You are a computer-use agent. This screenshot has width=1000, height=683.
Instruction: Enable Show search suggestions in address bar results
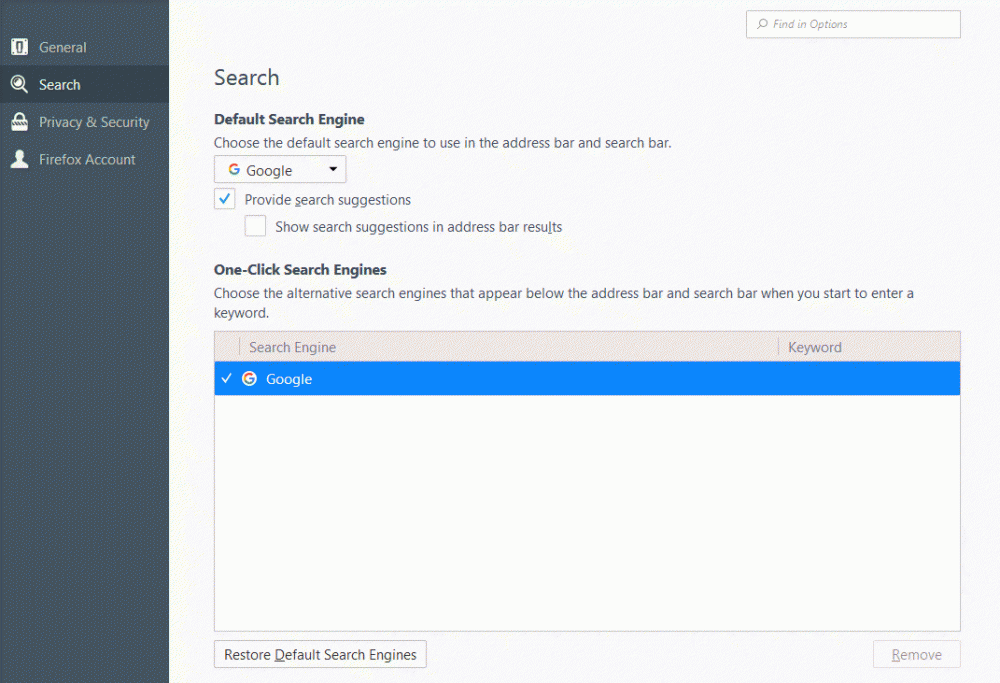click(x=256, y=227)
